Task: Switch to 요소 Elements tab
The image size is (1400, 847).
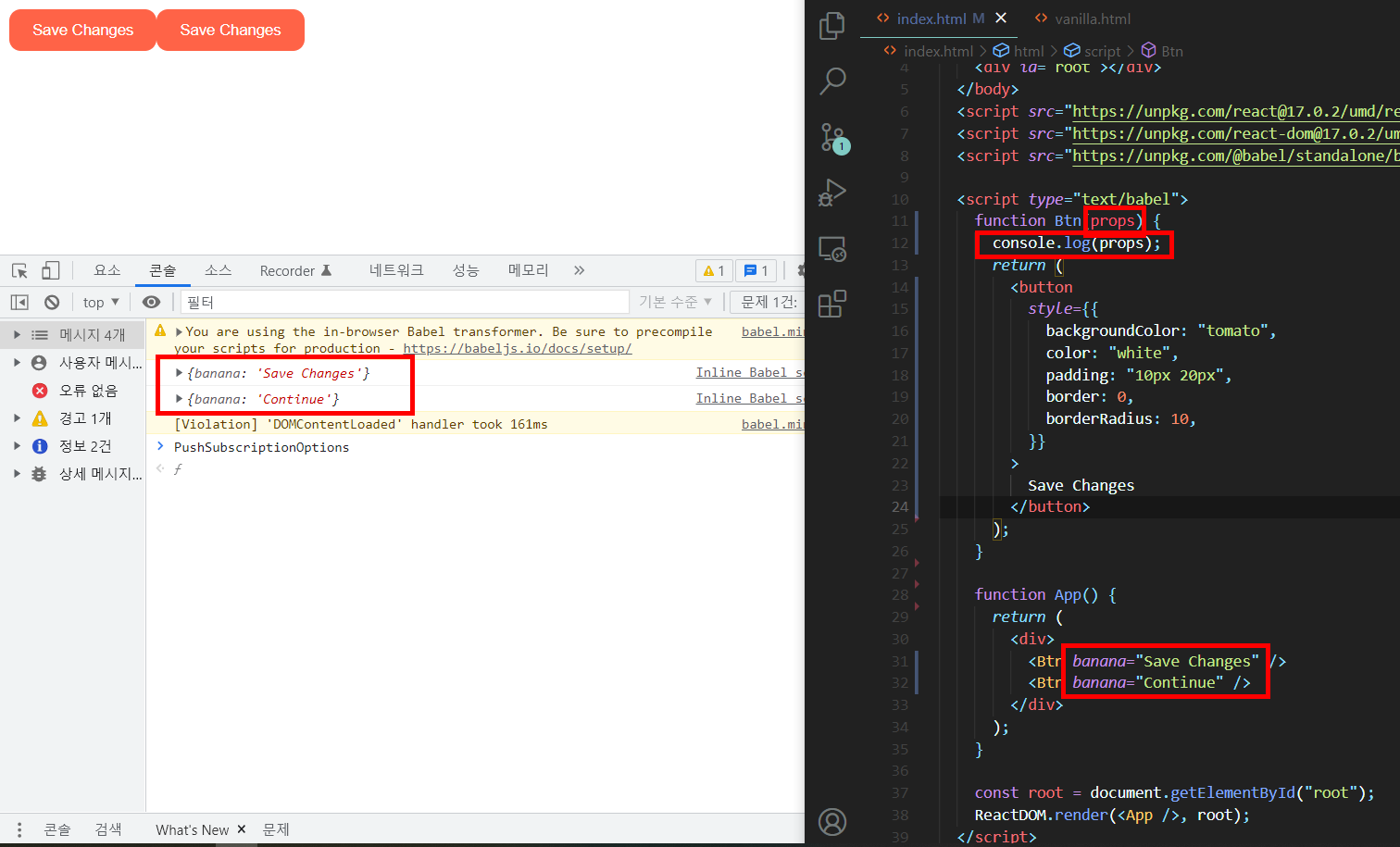Action: 107,270
